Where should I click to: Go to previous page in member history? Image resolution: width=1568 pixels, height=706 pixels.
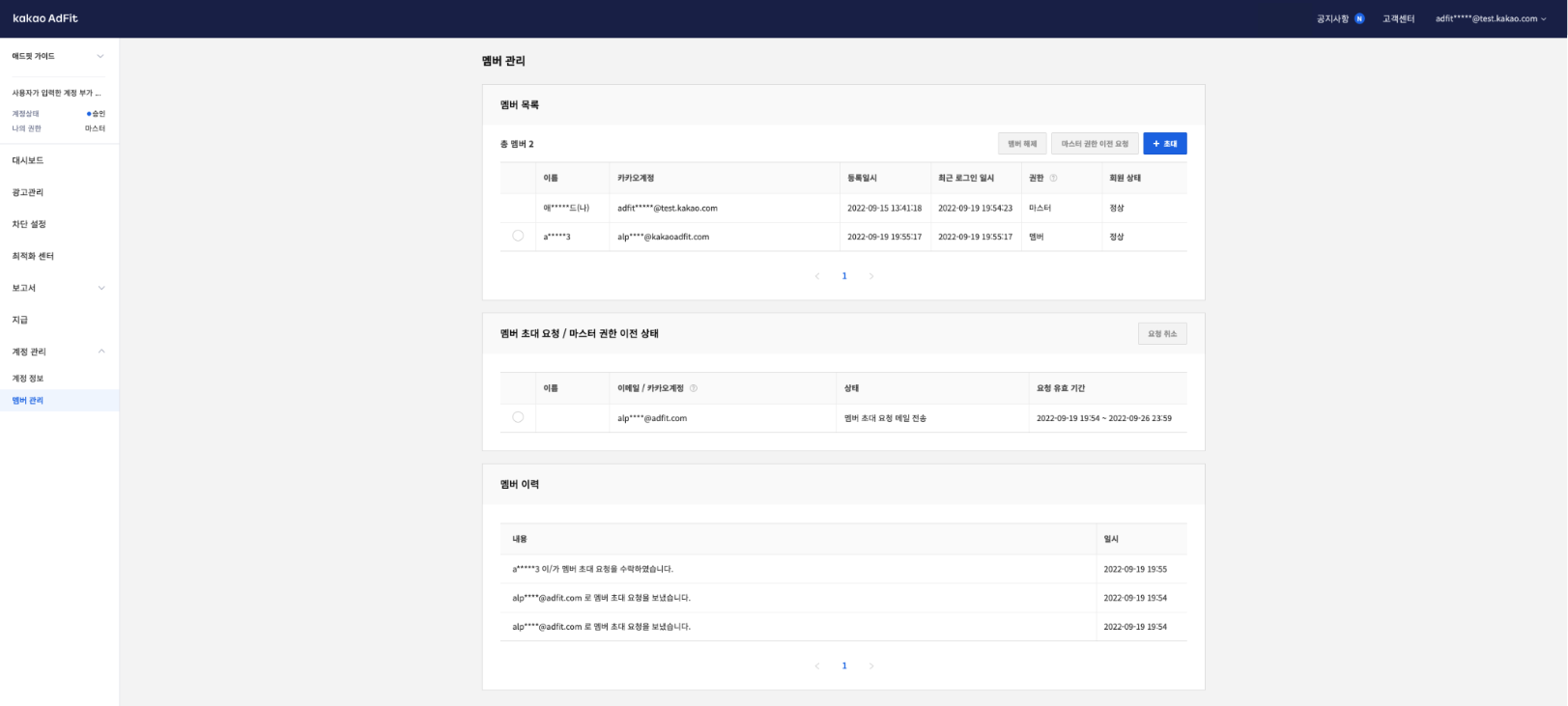(817, 665)
